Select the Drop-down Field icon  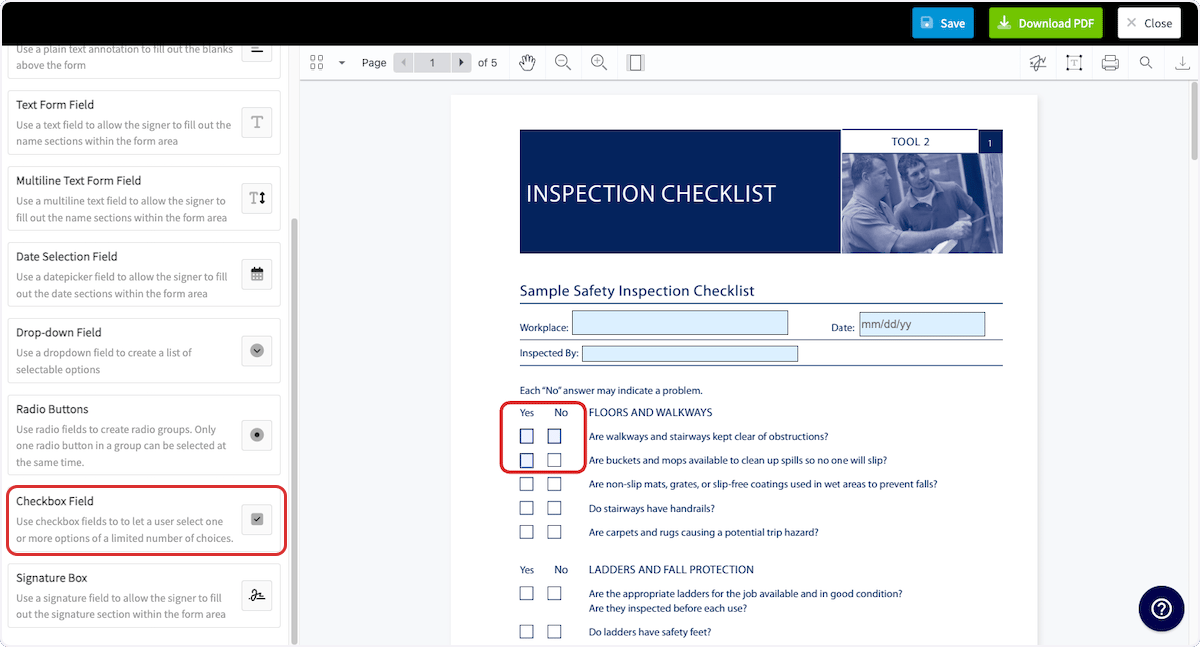pyautogui.click(x=257, y=350)
